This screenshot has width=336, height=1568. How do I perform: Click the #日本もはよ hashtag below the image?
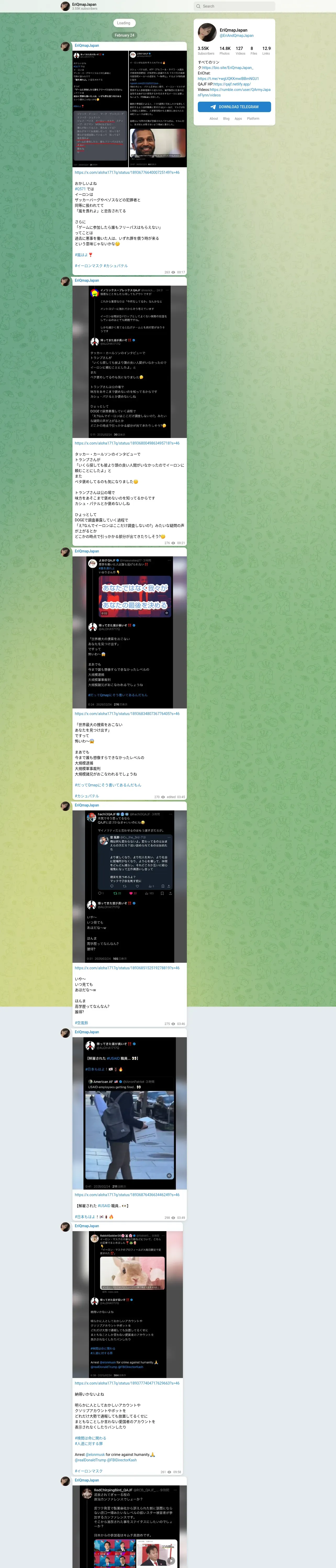pos(85,1217)
